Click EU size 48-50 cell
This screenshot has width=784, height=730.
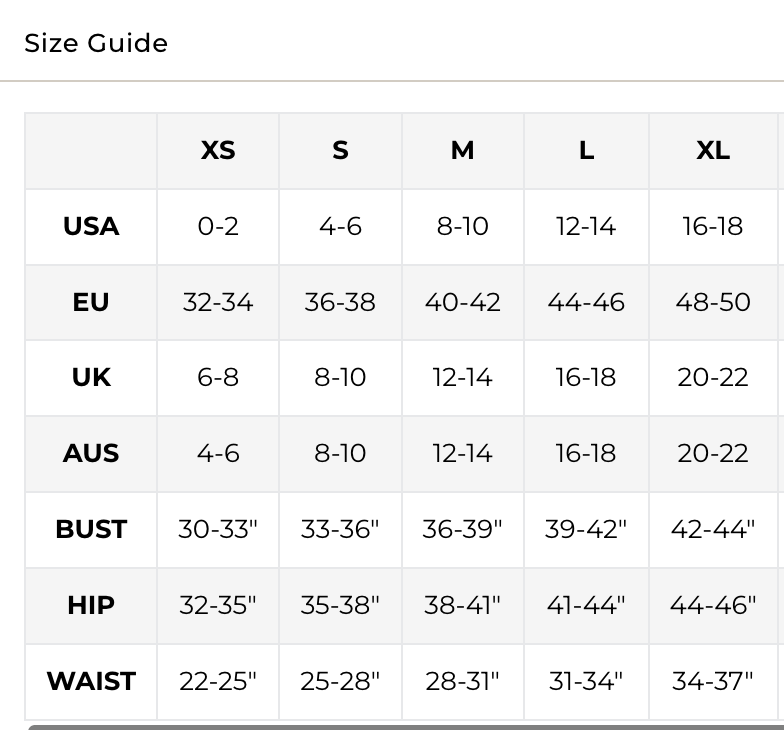713,302
